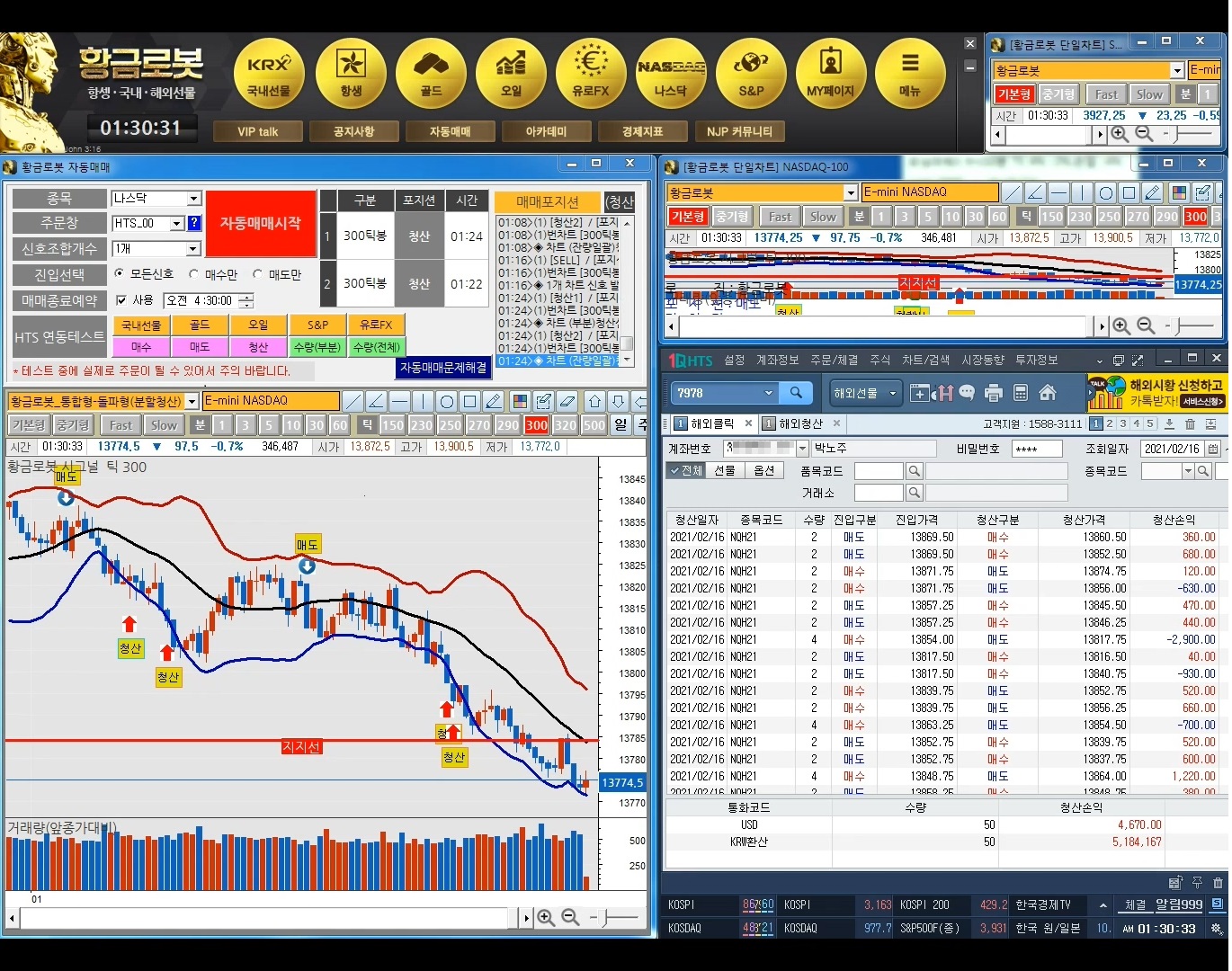Expand 7978 screen number dropdown in HTS
Viewport: 1232px width, 971px height.
tap(768, 393)
